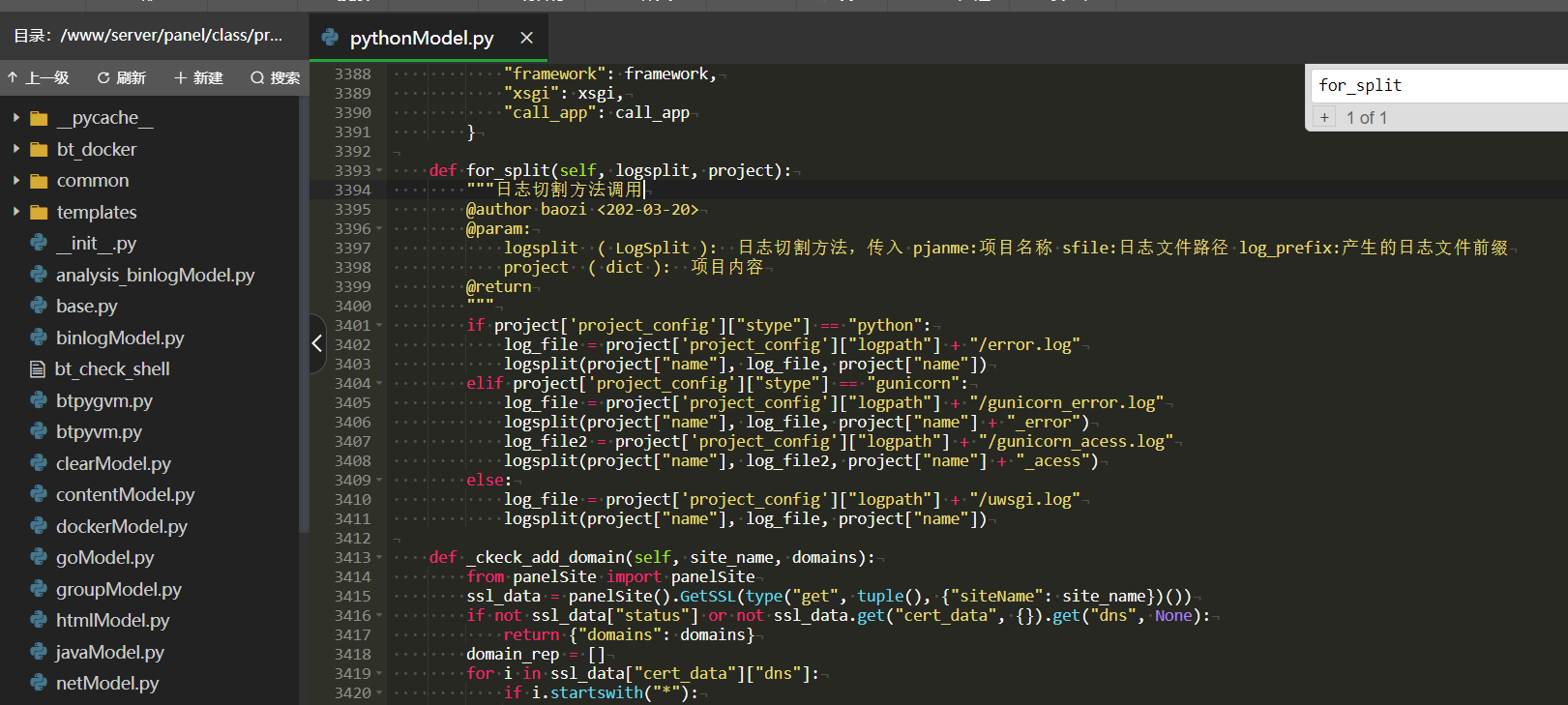This screenshot has height=705, width=1568.
Task: Open base.py from the sidebar
Action: coord(86,306)
